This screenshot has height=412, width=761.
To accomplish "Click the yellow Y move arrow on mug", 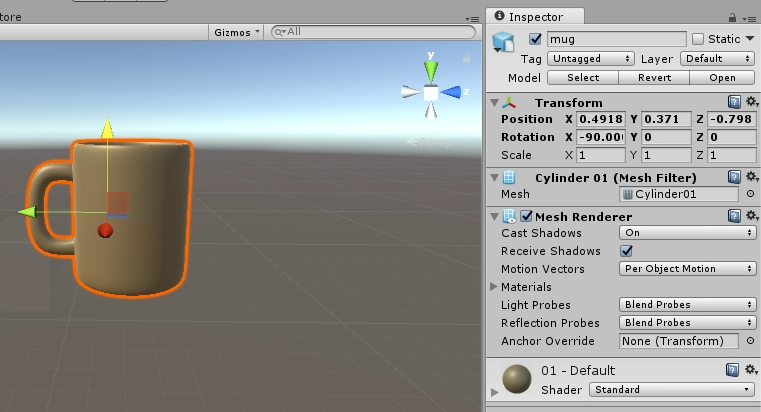I will coord(108,128).
